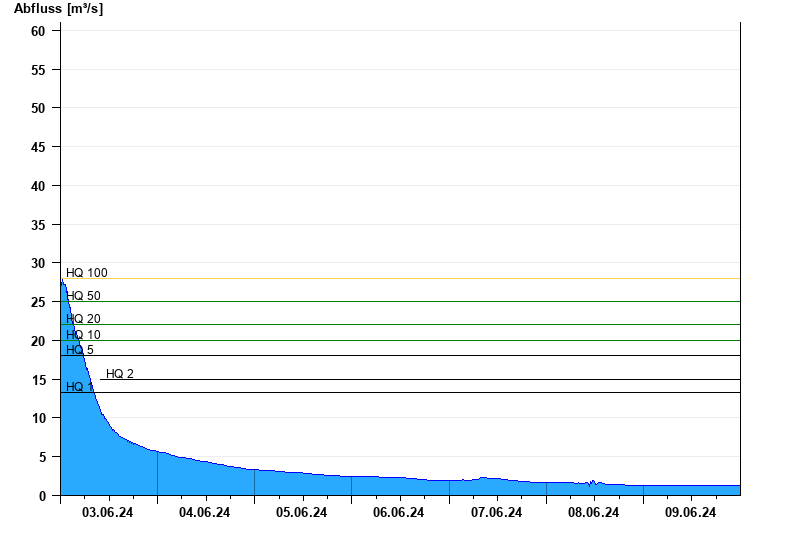Click the y-axis value '15'
This screenshot has height=550, width=800.
click(x=38, y=380)
